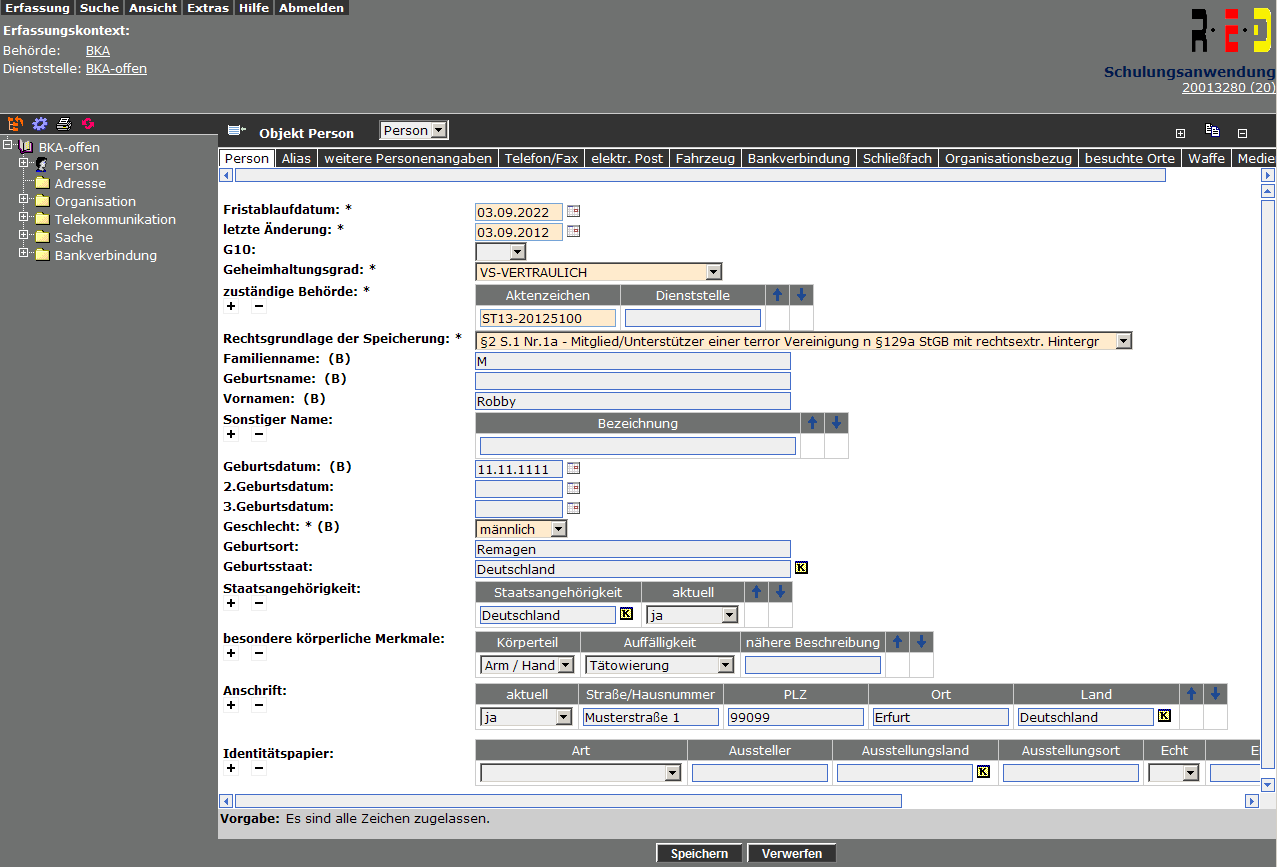Screen dimensions: 1277x867
Task: Open calendar picker for letzte Änderung date
Action: 573,232
